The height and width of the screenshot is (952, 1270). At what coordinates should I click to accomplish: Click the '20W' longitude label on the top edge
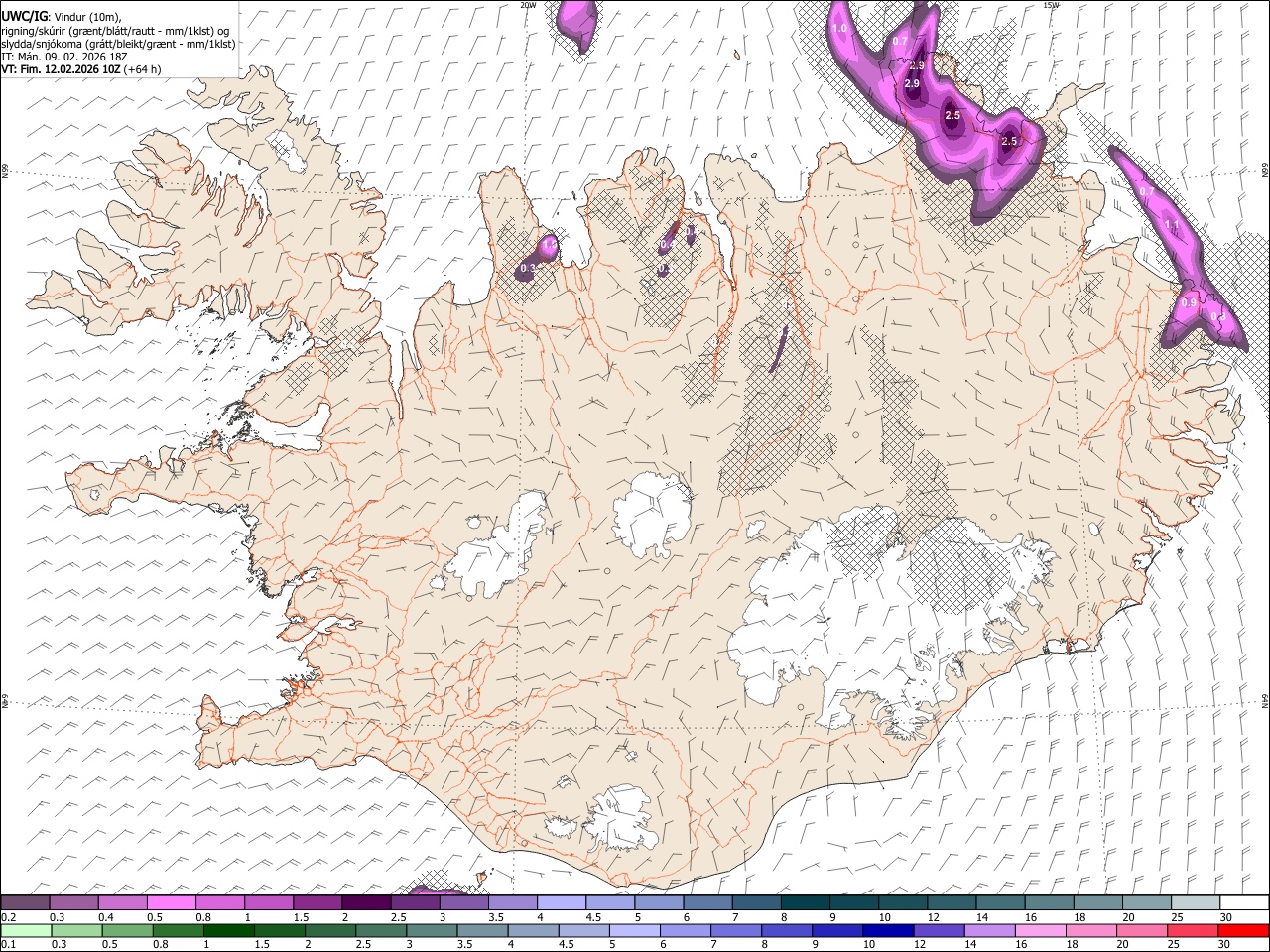coord(528,5)
